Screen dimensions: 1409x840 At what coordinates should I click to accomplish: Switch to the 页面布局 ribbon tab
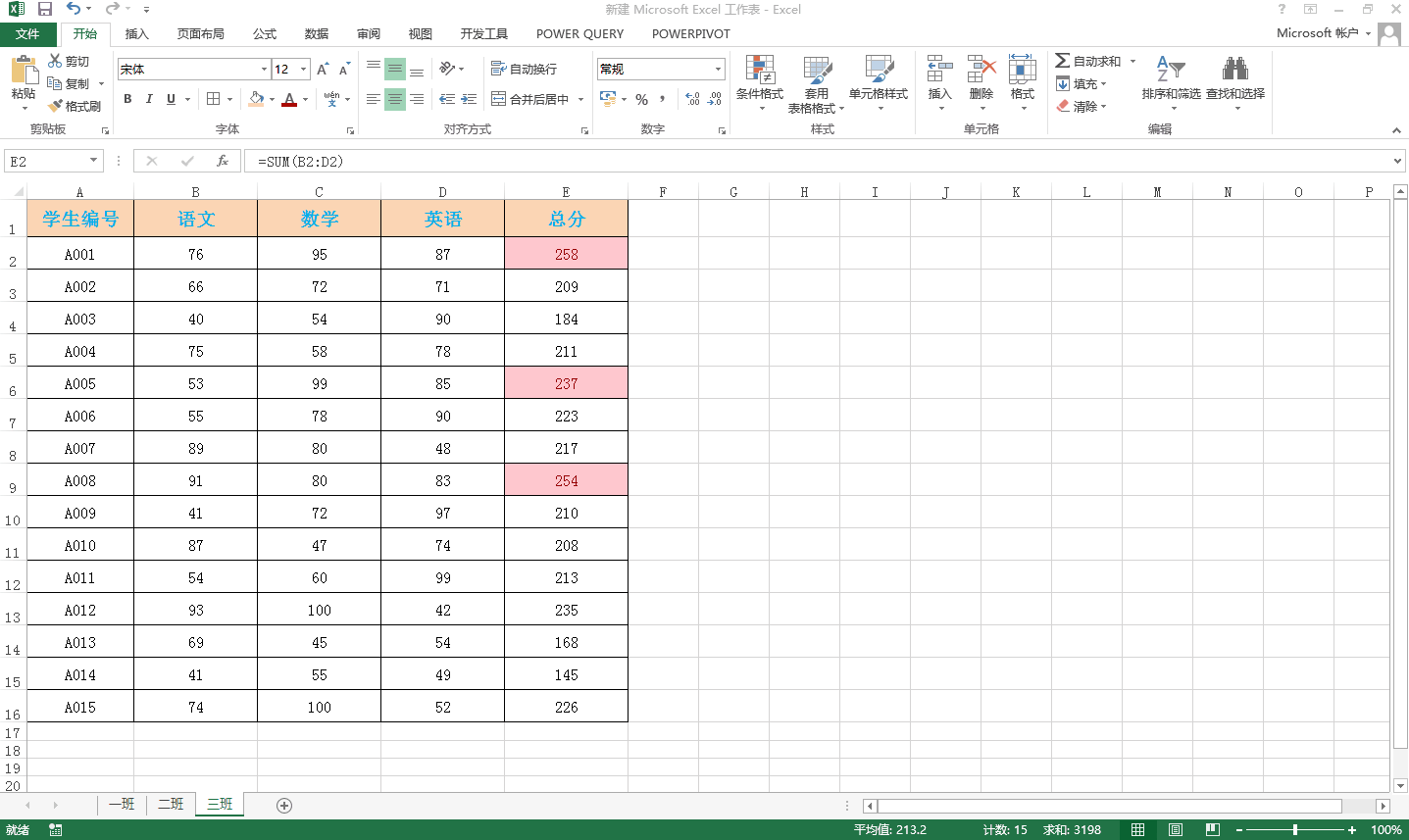[201, 34]
